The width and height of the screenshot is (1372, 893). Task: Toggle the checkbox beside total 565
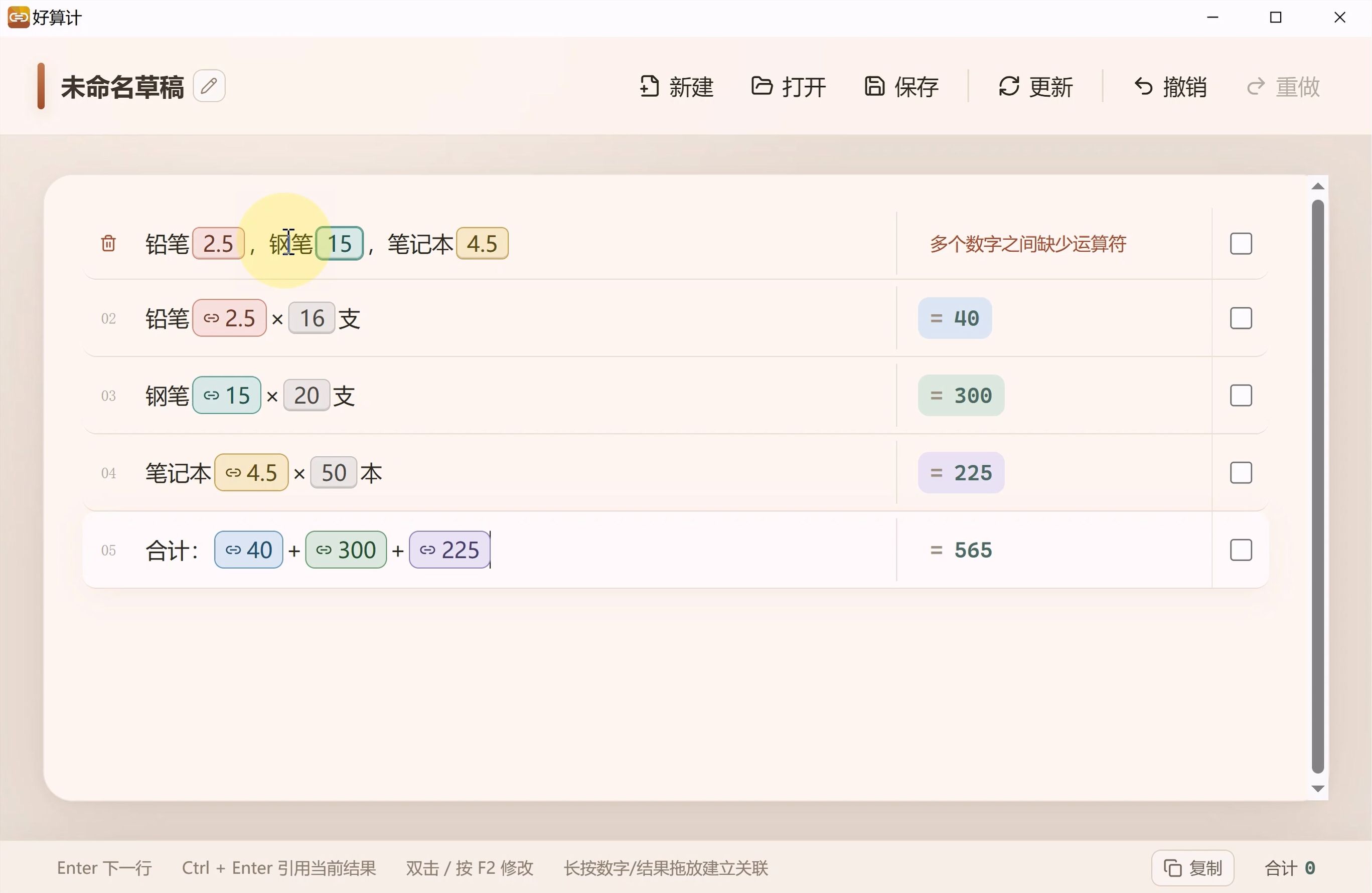[1241, 550]
